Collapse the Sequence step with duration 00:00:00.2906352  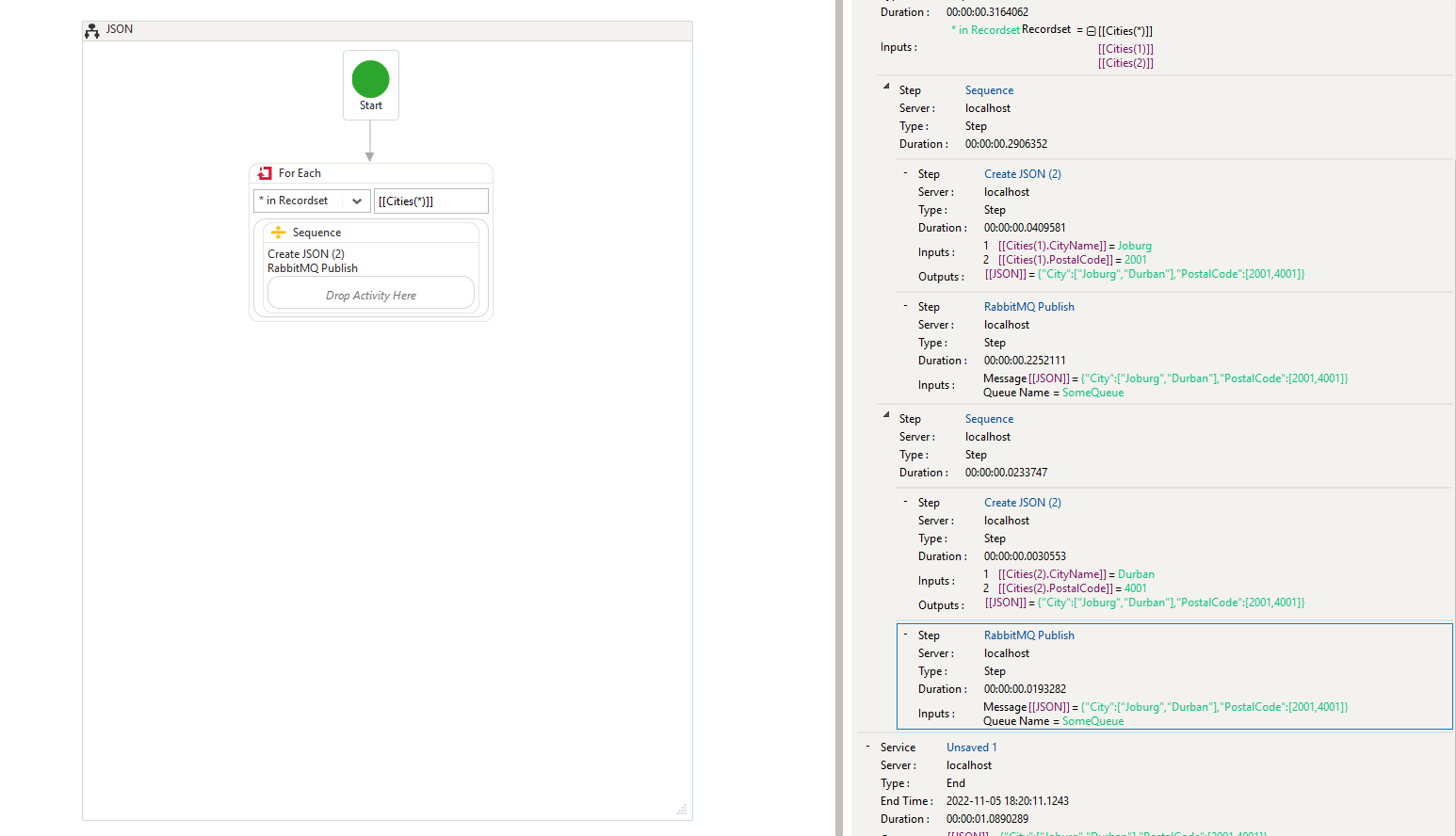click(x=886, y=87)
